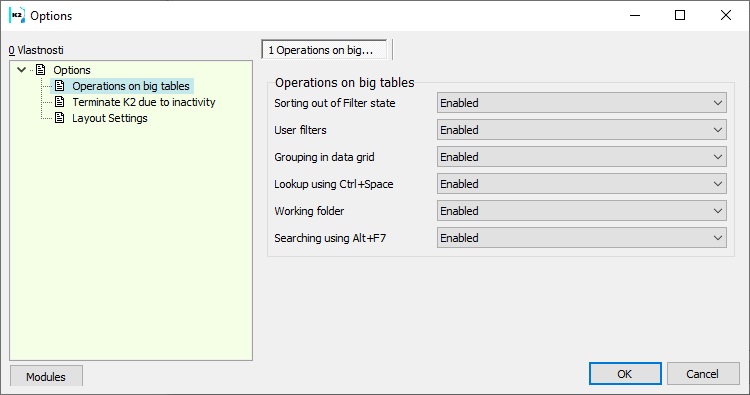Click the Operations on big tables page icon
Image resolution: width=750 pixels, height=395 pixels.
59,86
